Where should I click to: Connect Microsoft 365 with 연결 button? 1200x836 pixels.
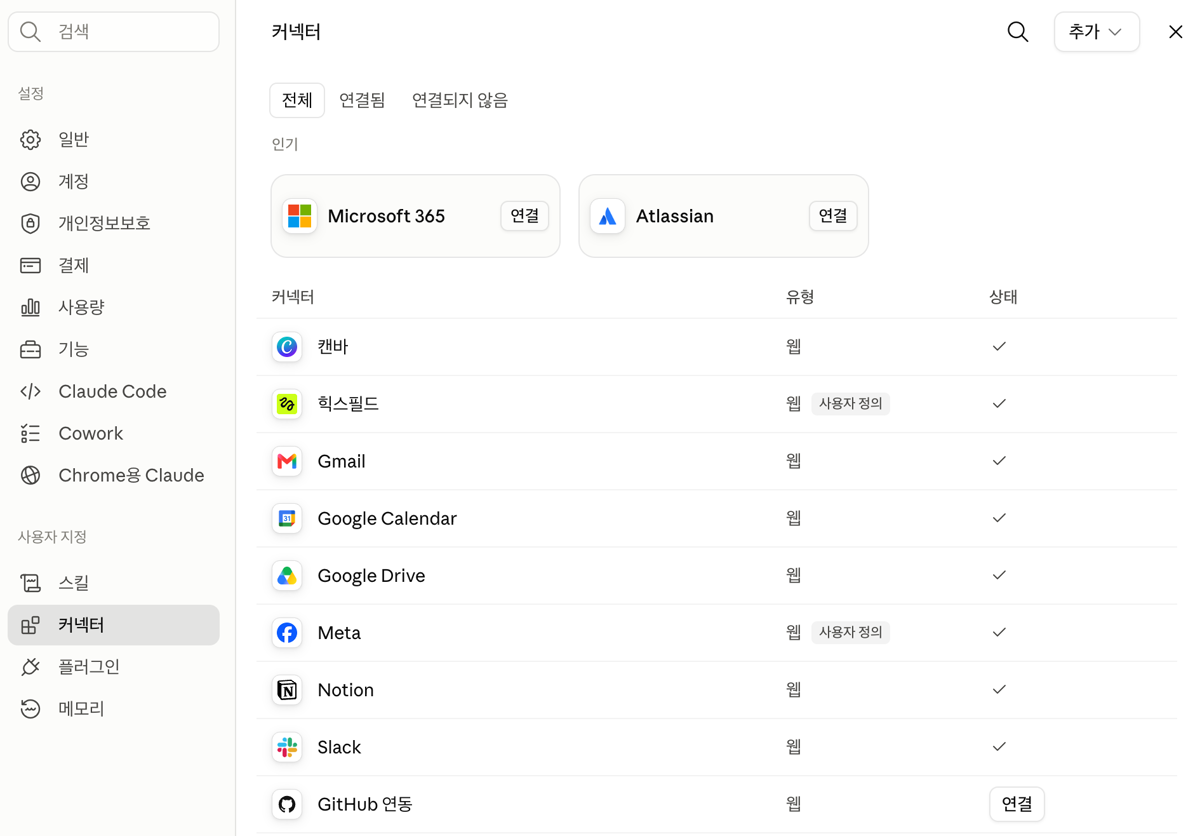525,216
